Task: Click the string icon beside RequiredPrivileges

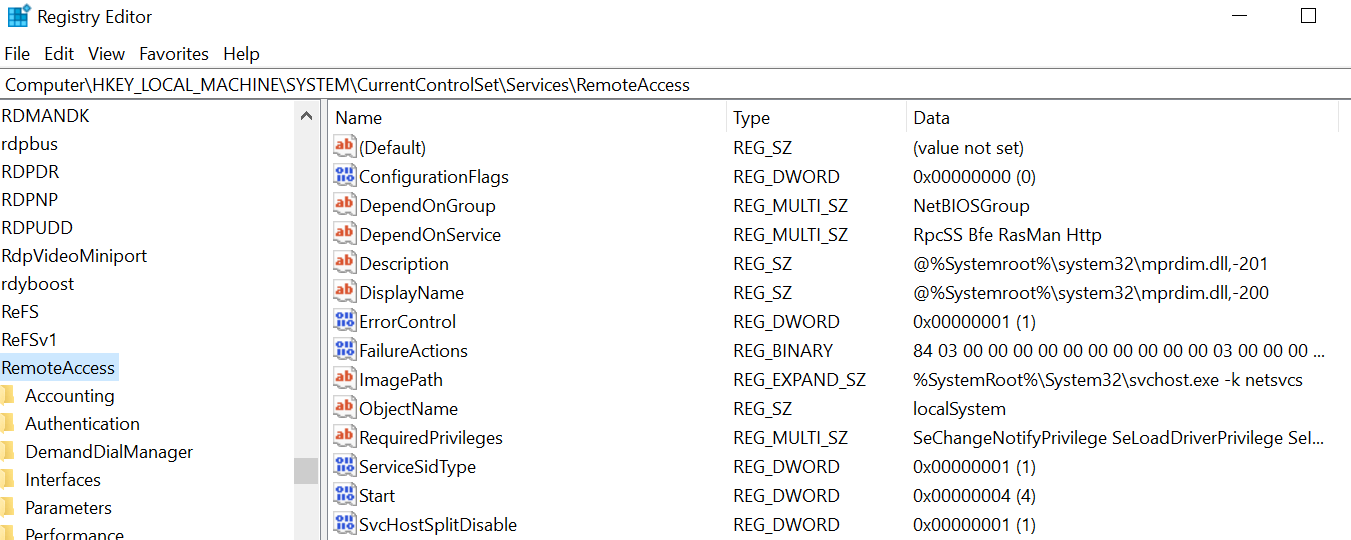Action: 345,437
